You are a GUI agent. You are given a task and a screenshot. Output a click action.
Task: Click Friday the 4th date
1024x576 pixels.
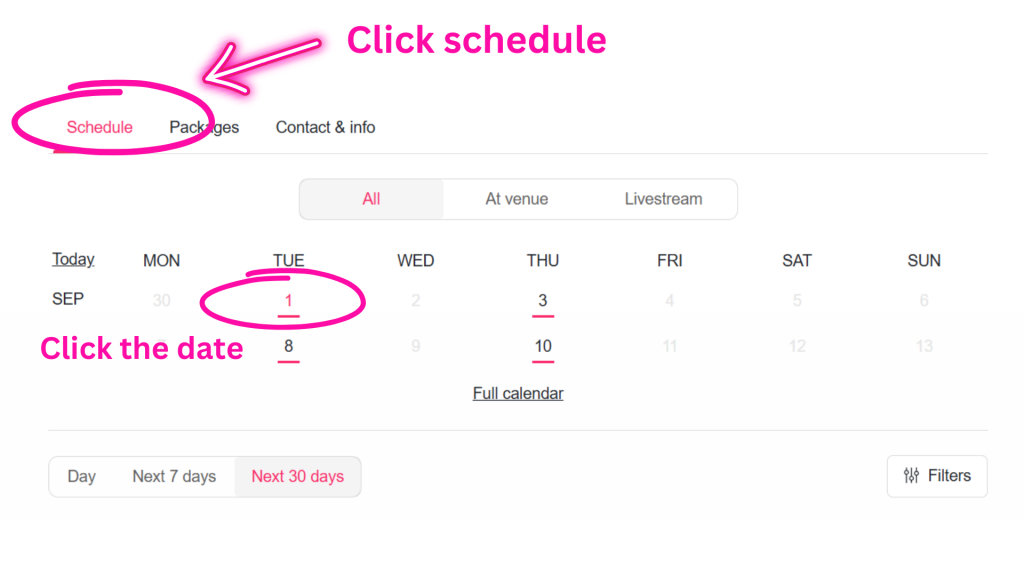coord(670,300)
